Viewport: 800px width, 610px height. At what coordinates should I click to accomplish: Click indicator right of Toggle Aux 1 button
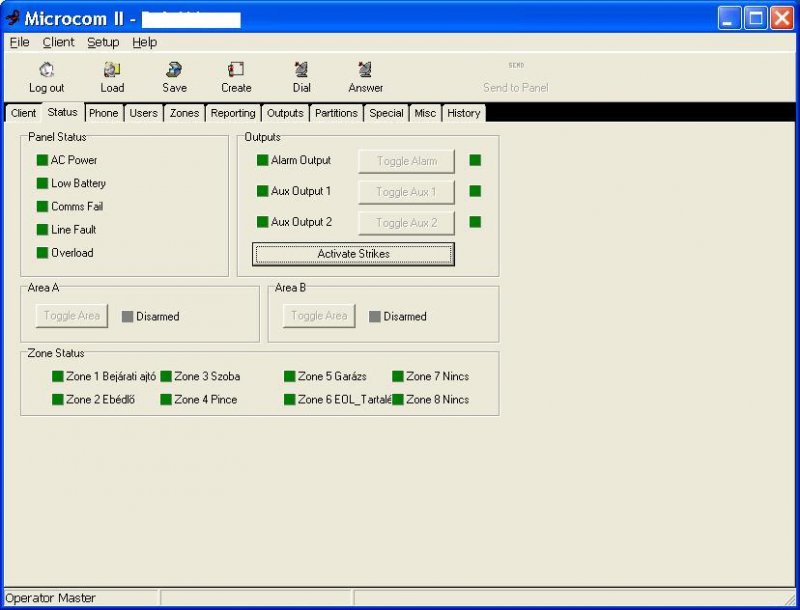pyautogui.click(x=475, y=191)
